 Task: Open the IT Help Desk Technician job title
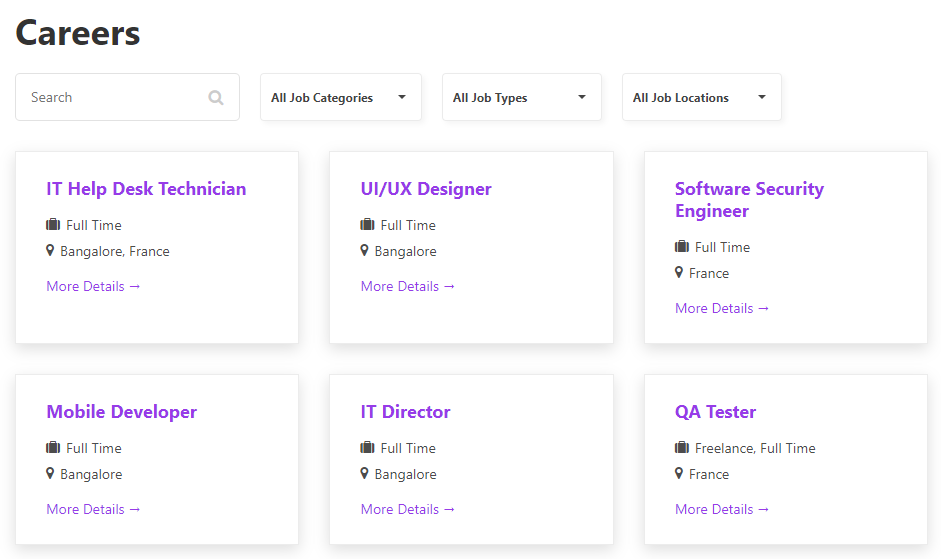[x=146, y=189]
